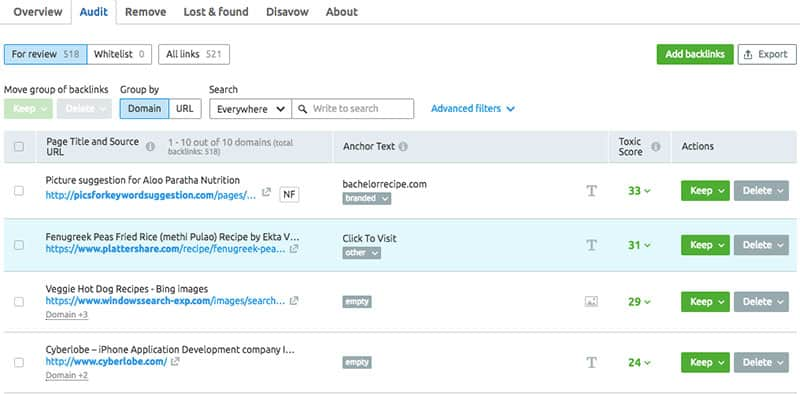Group by URL toggle
This screenshot has width=800, height=394.
click(185, 109)
